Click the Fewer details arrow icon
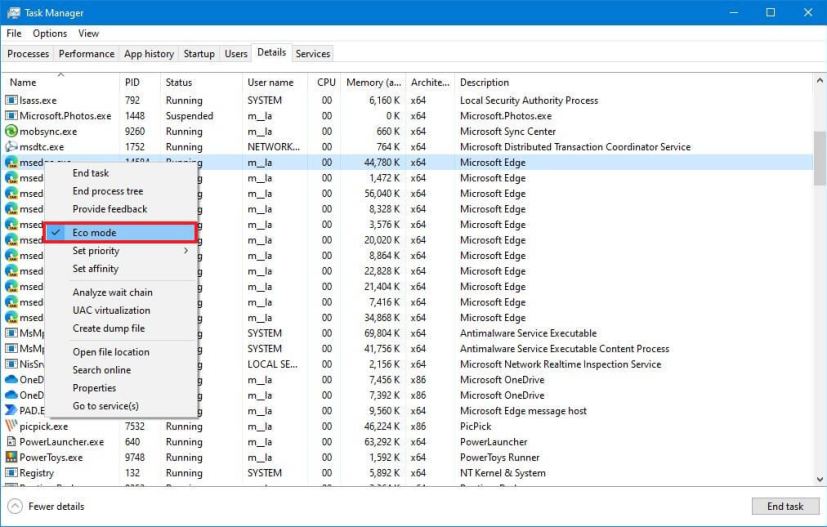The height and width of the screenshot is (527, 827). point(15,506)
